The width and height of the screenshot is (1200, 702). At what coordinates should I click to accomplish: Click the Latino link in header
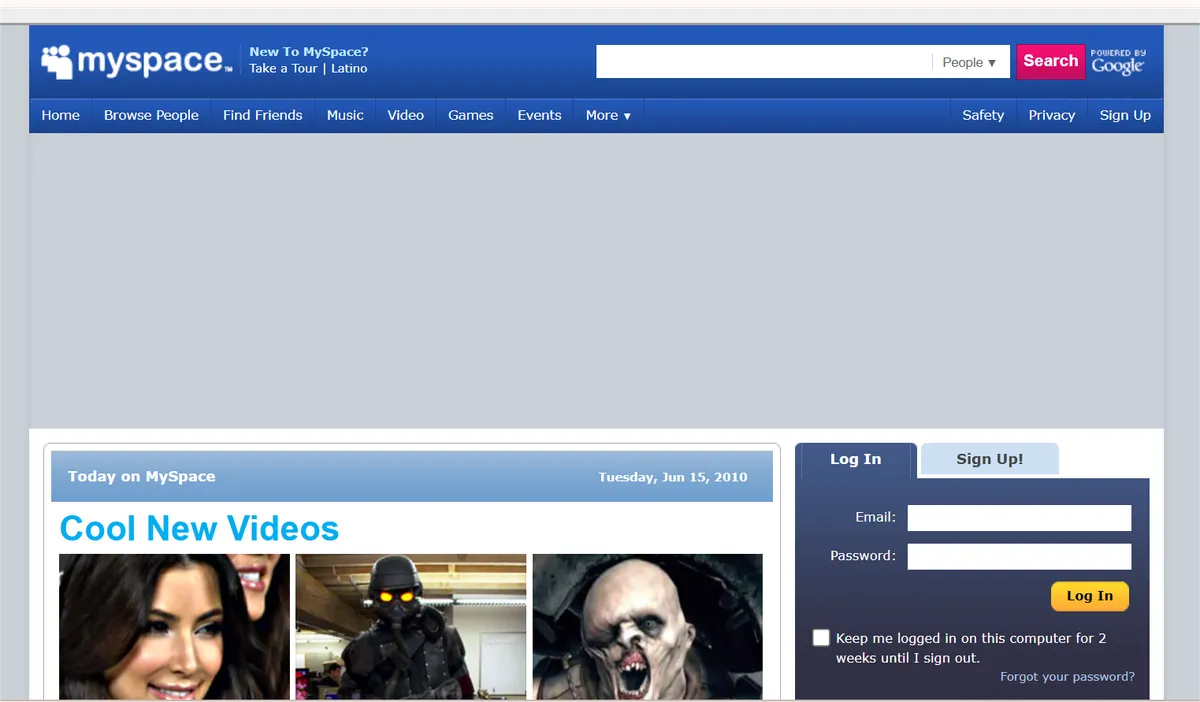point(349,69)
